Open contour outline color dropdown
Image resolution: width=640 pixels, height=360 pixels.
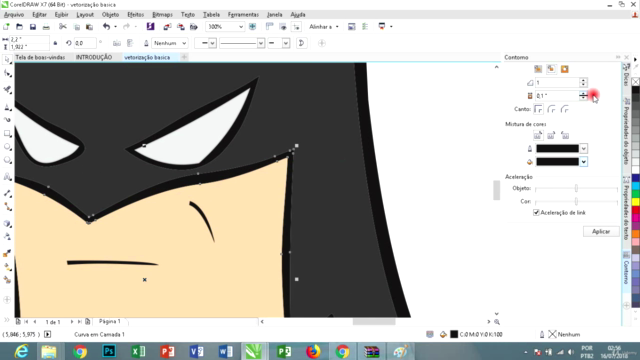(x=584, y=149)
